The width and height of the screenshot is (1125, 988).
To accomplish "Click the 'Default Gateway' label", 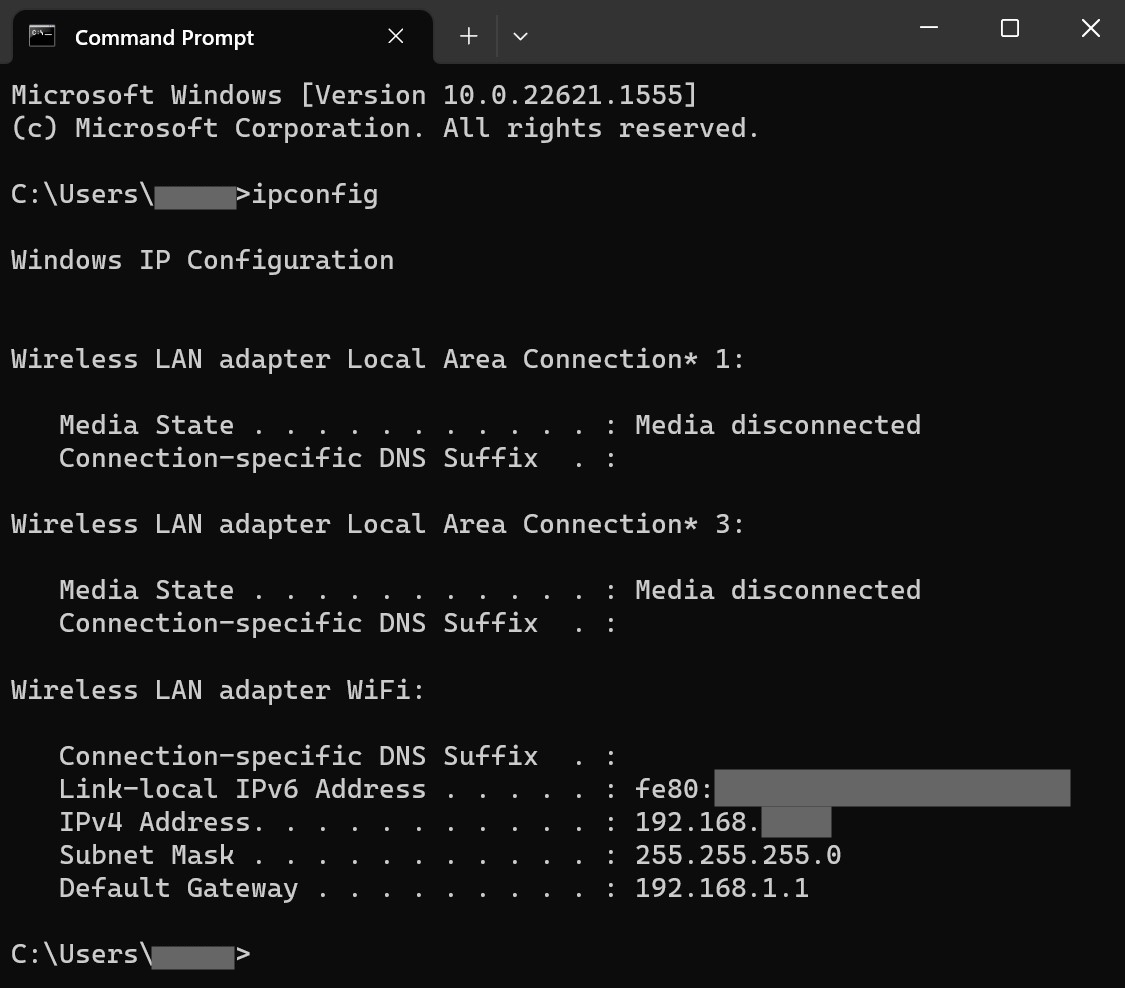I will [179, 888].
